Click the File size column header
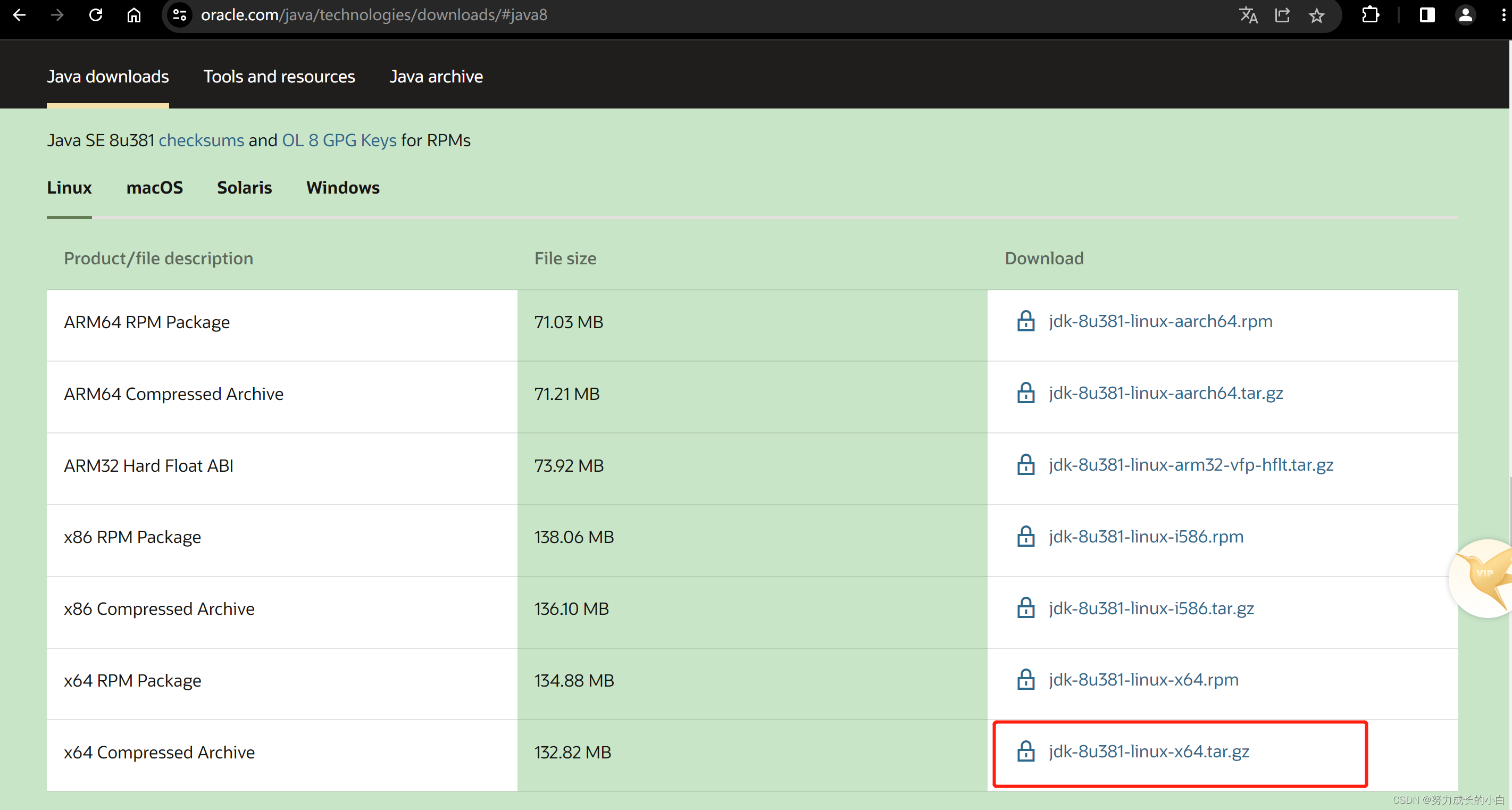The height and width of the screenshot is (810, 1512). click(565, 258)
